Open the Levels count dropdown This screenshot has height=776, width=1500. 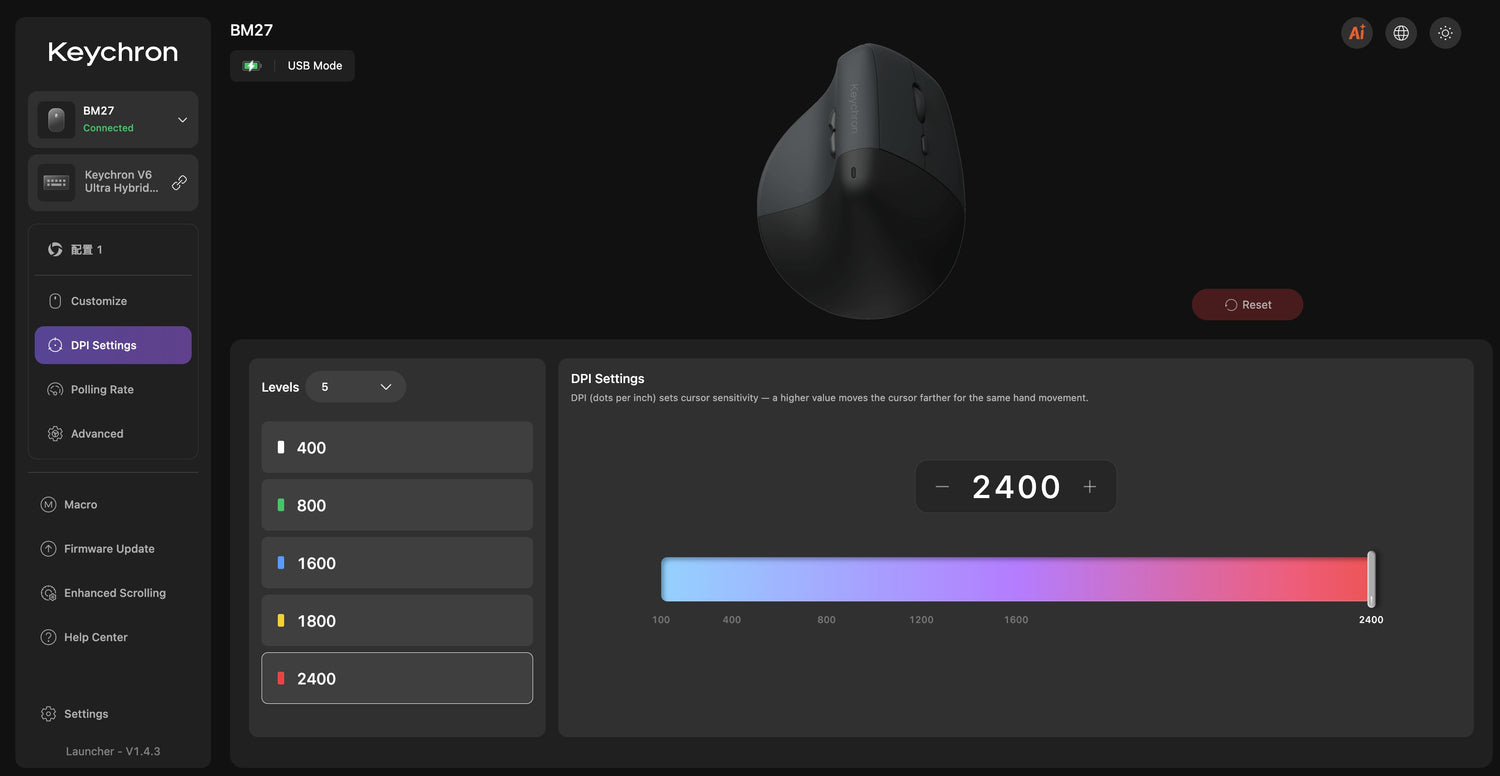click(x=356, y=387)
